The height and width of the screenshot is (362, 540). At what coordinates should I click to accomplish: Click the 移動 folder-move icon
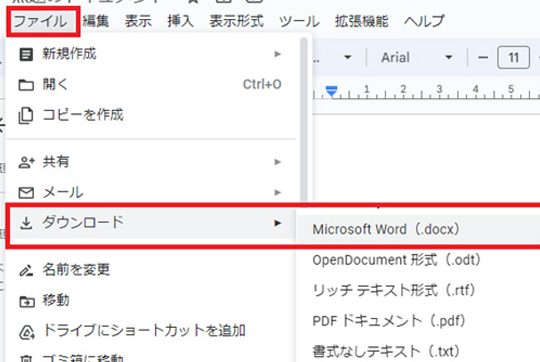pyautogui.click(x=27, y=302)
